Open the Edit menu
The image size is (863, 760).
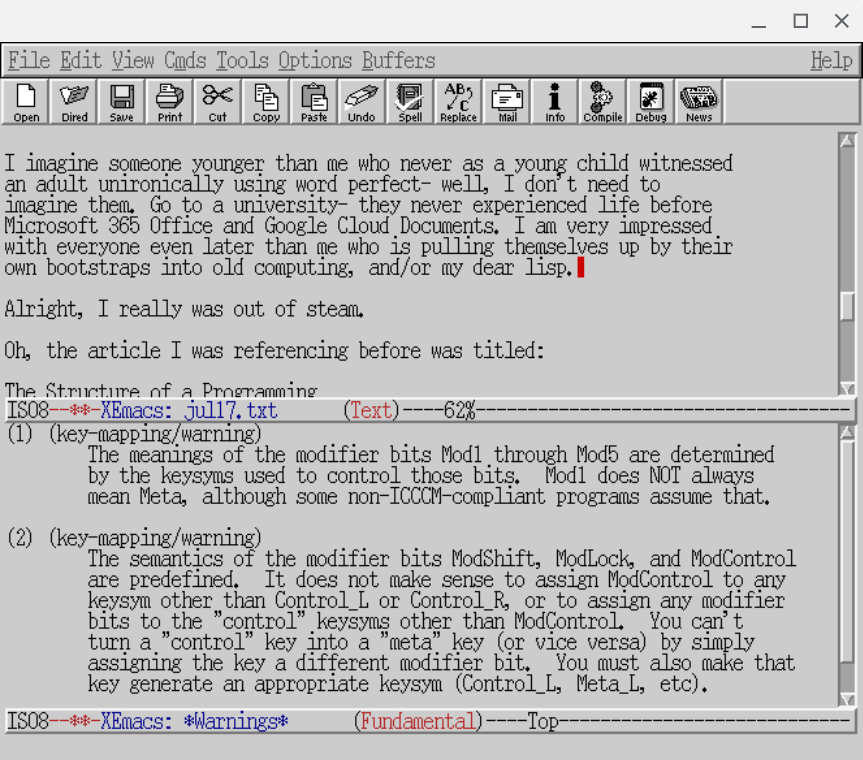coord(81,60)
